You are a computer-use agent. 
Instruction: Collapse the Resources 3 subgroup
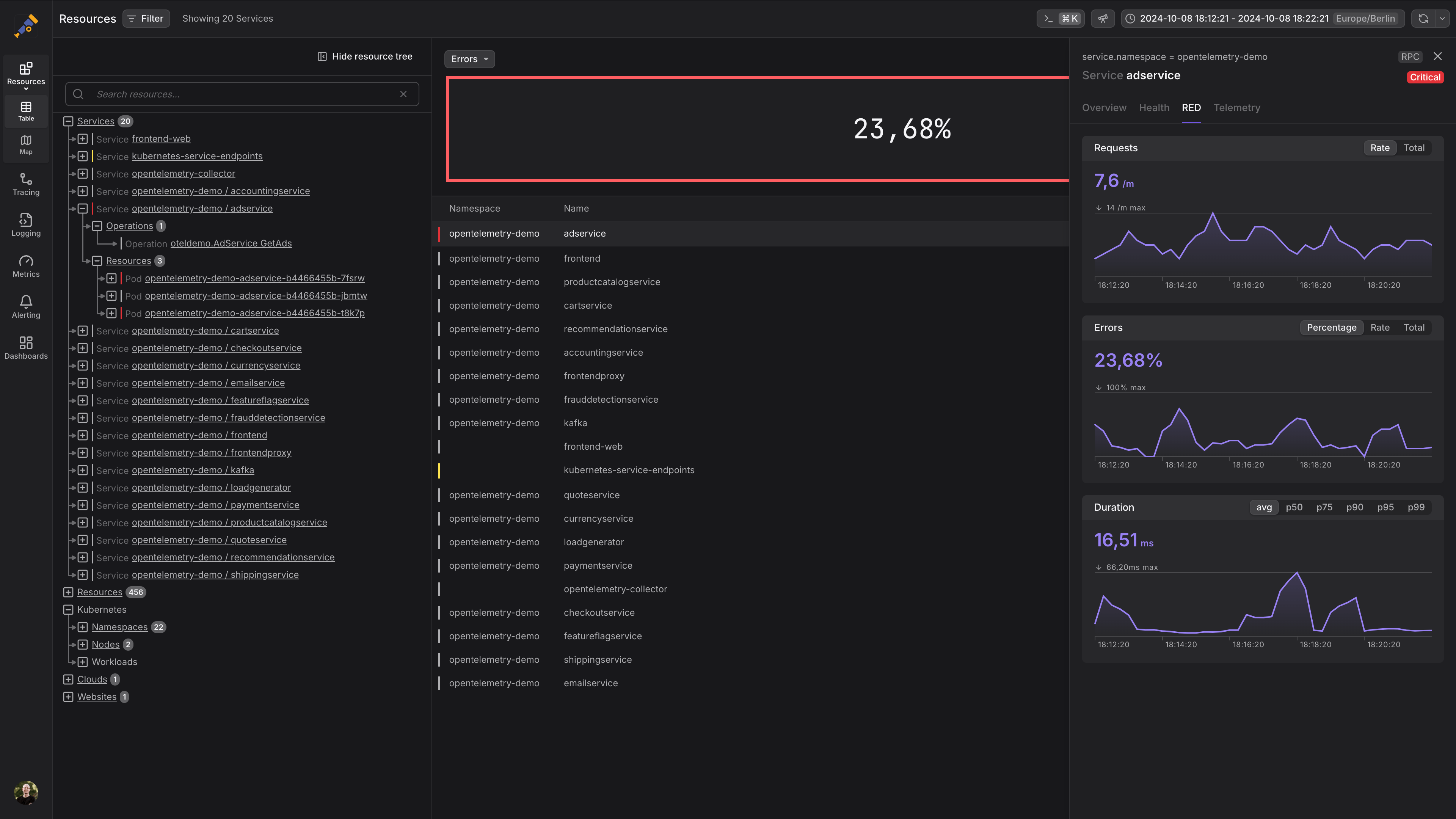97,261
